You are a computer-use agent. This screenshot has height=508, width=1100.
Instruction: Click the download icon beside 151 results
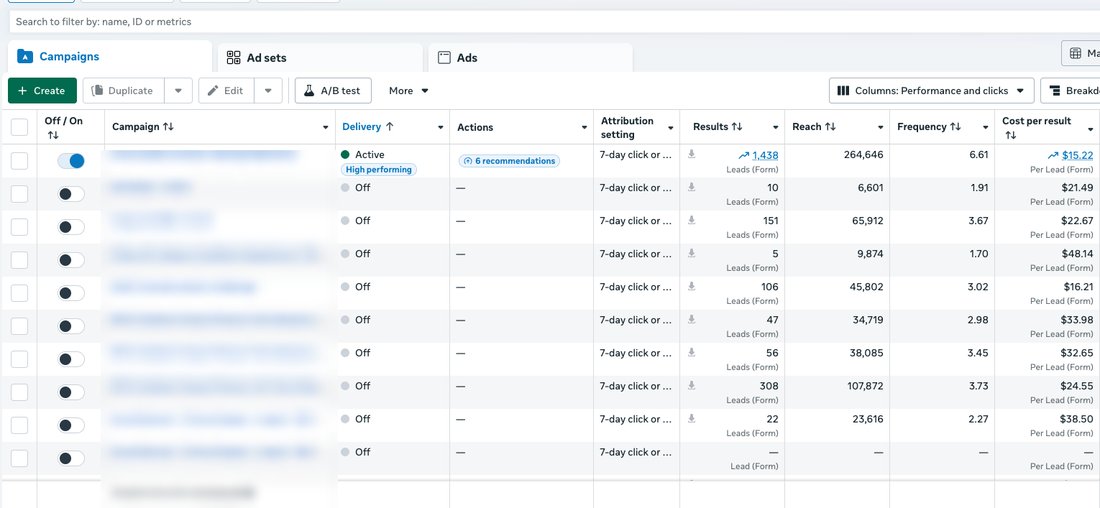click(691, 220)
